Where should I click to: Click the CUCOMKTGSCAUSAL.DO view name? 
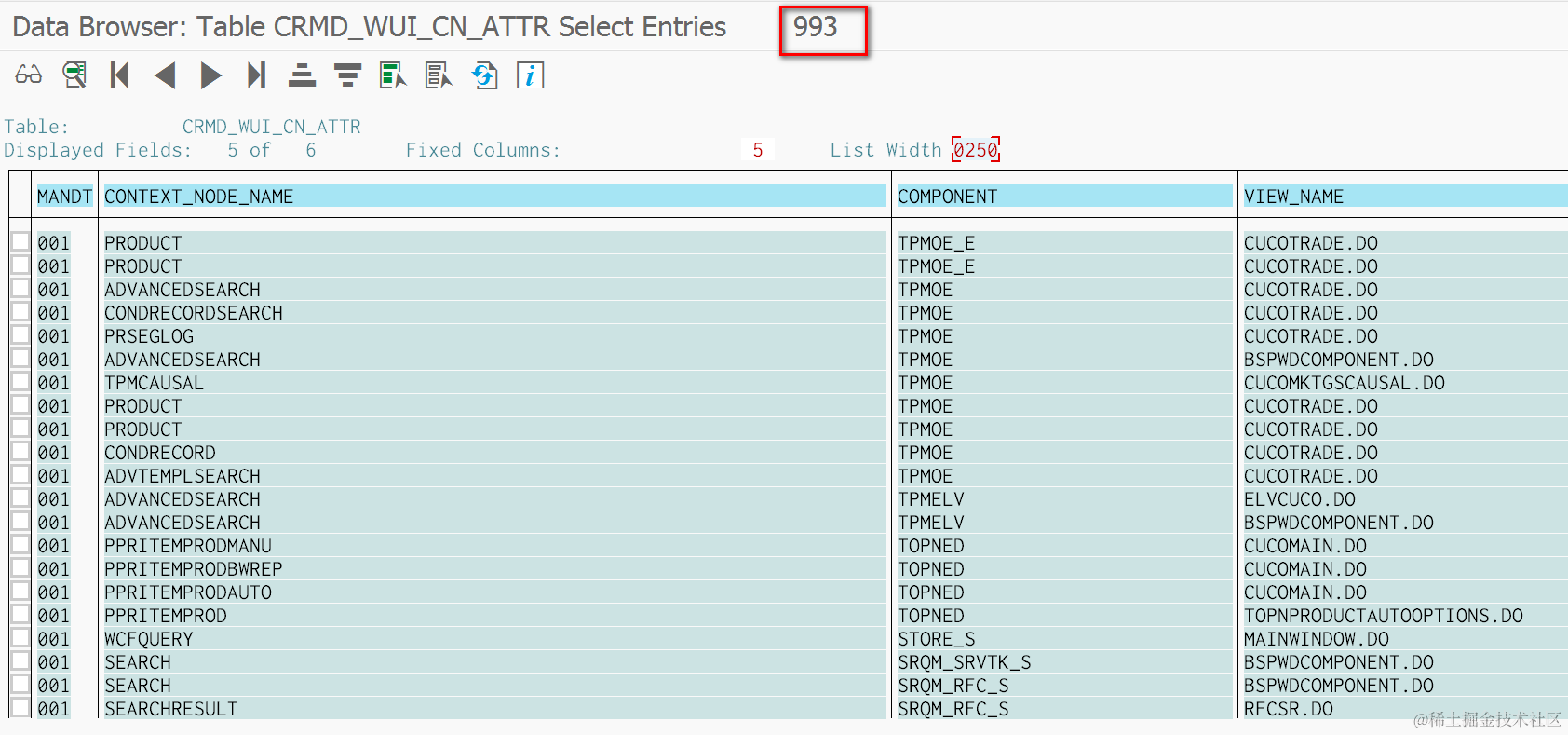click(1405, 383)
